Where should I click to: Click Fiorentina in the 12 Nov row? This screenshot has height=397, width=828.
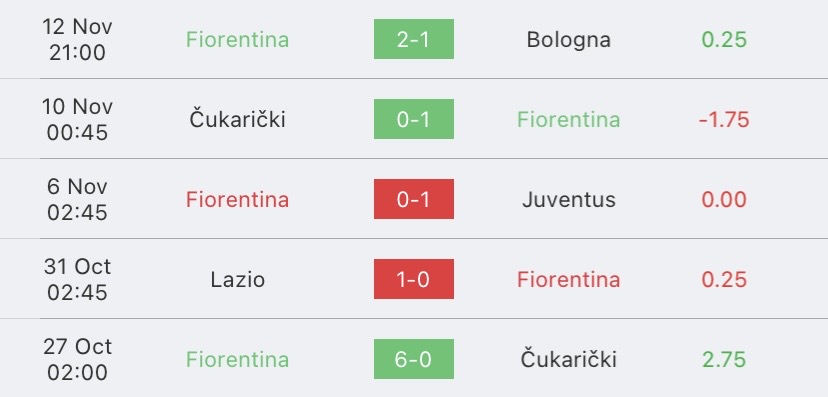point(238,40)
